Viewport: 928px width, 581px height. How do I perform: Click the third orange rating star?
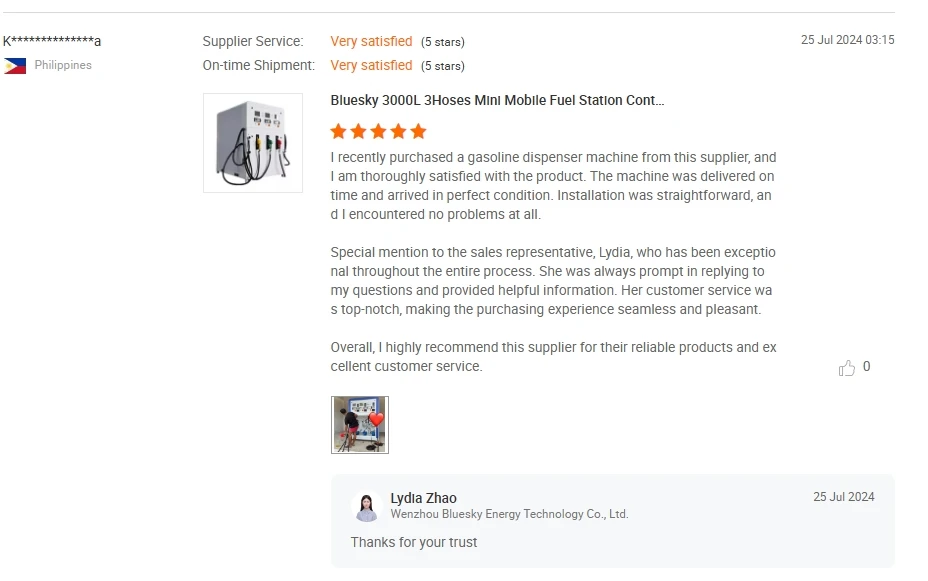(x=378, y=131)
